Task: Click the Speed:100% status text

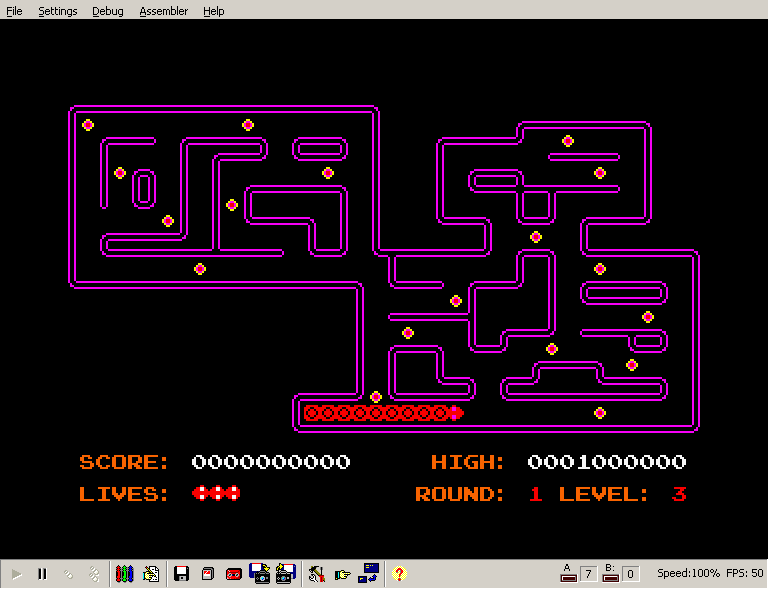Action: tap(688, 573)
